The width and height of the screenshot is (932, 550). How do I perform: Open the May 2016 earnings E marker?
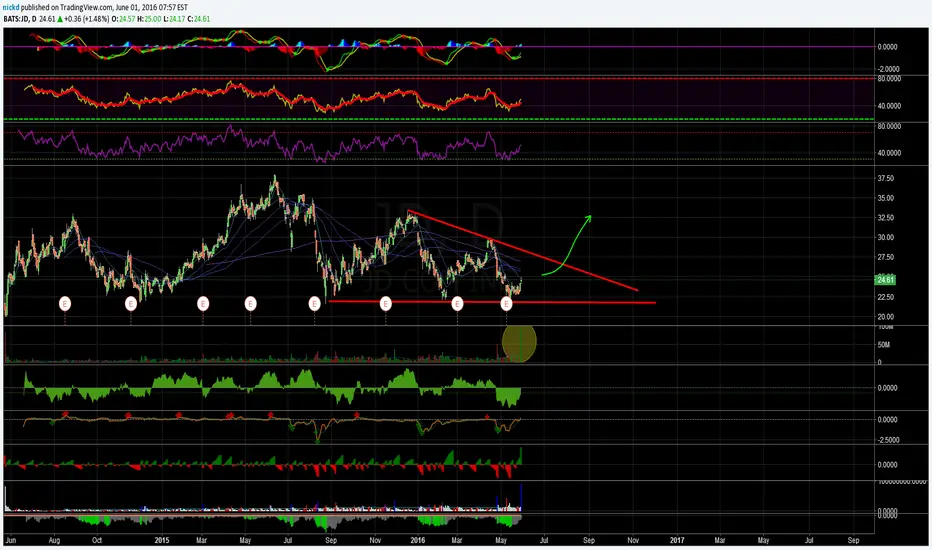(506, 304)
